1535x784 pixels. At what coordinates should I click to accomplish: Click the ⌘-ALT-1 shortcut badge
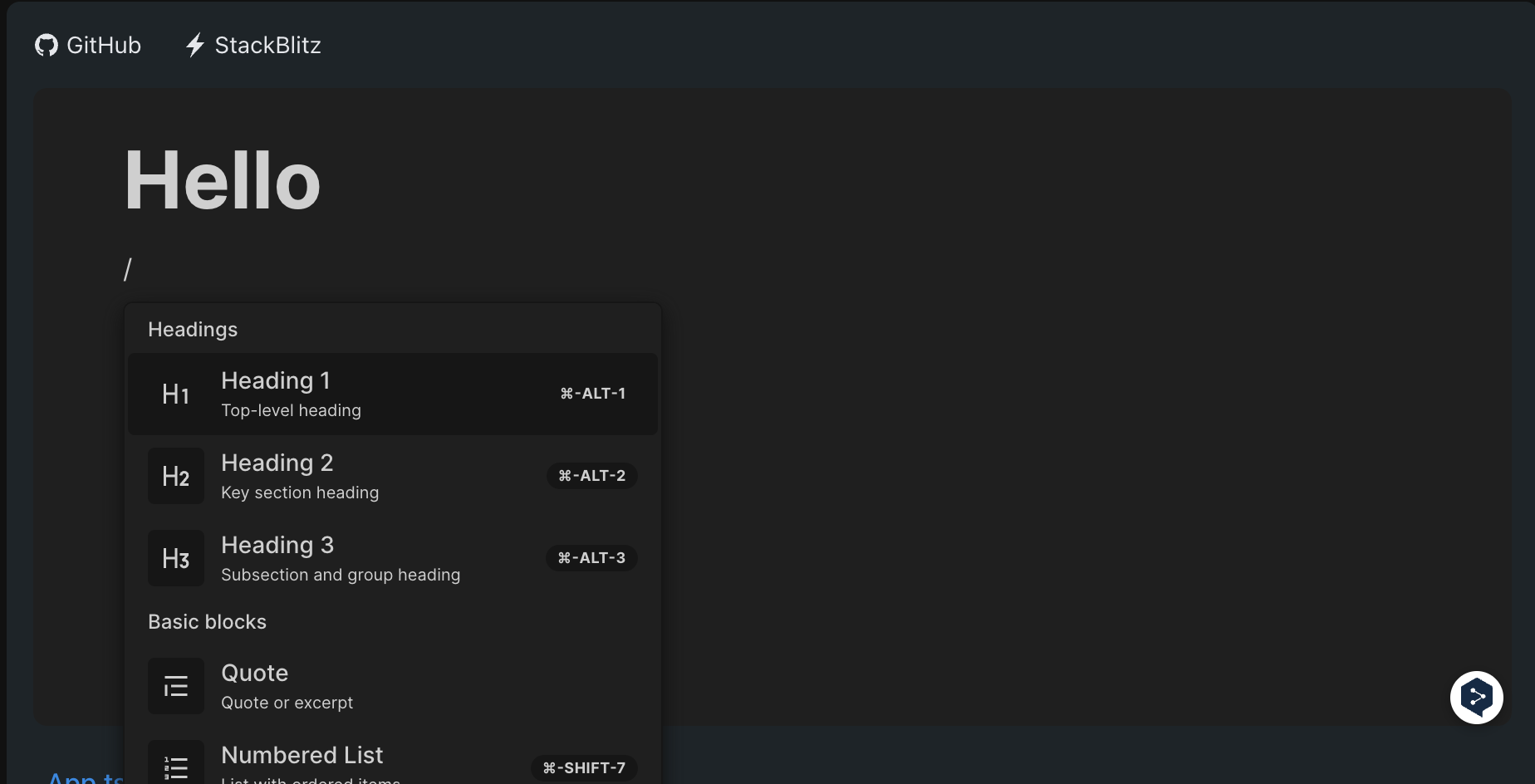point(592,394)
